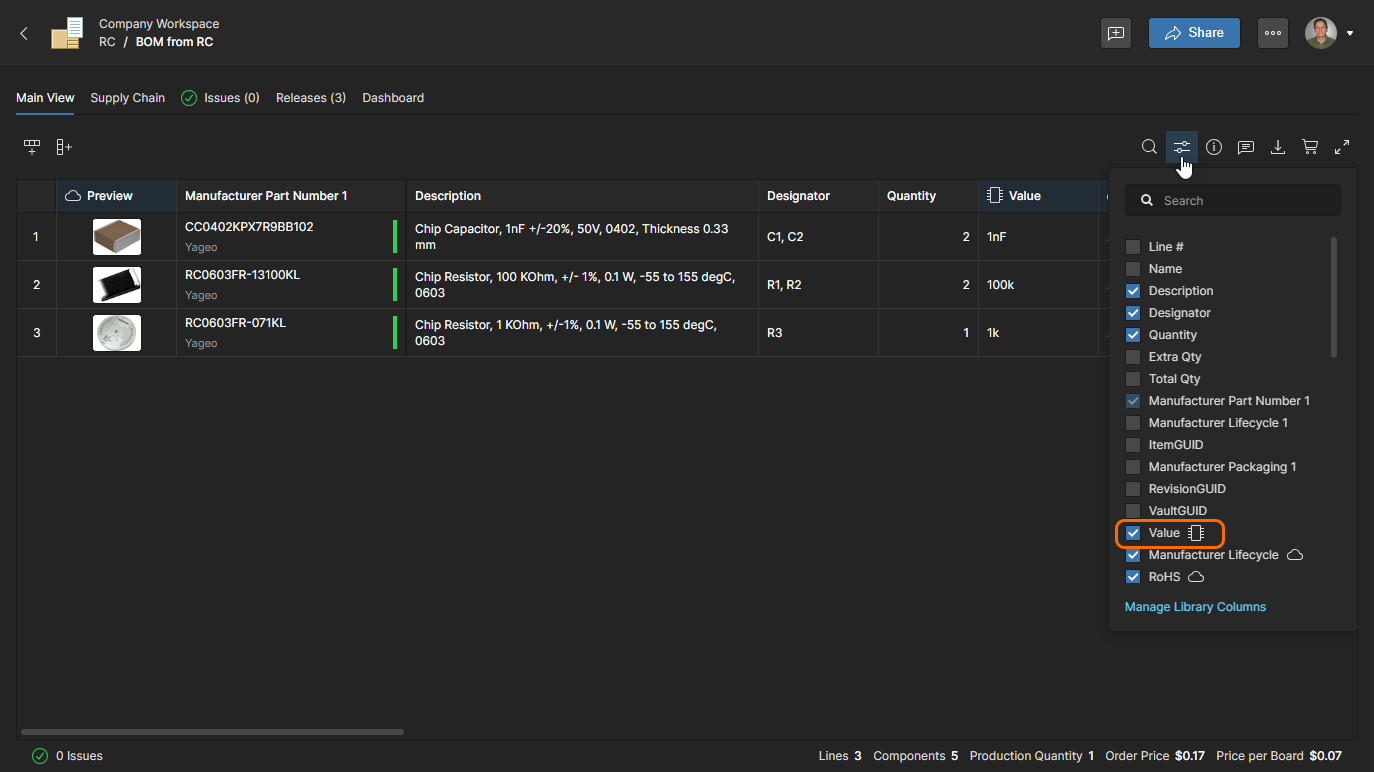Image resolution: width=1374 pixels, height=772 pixels.
Task: Open the more options ellipsis menu
Action: pos(1272,33)
